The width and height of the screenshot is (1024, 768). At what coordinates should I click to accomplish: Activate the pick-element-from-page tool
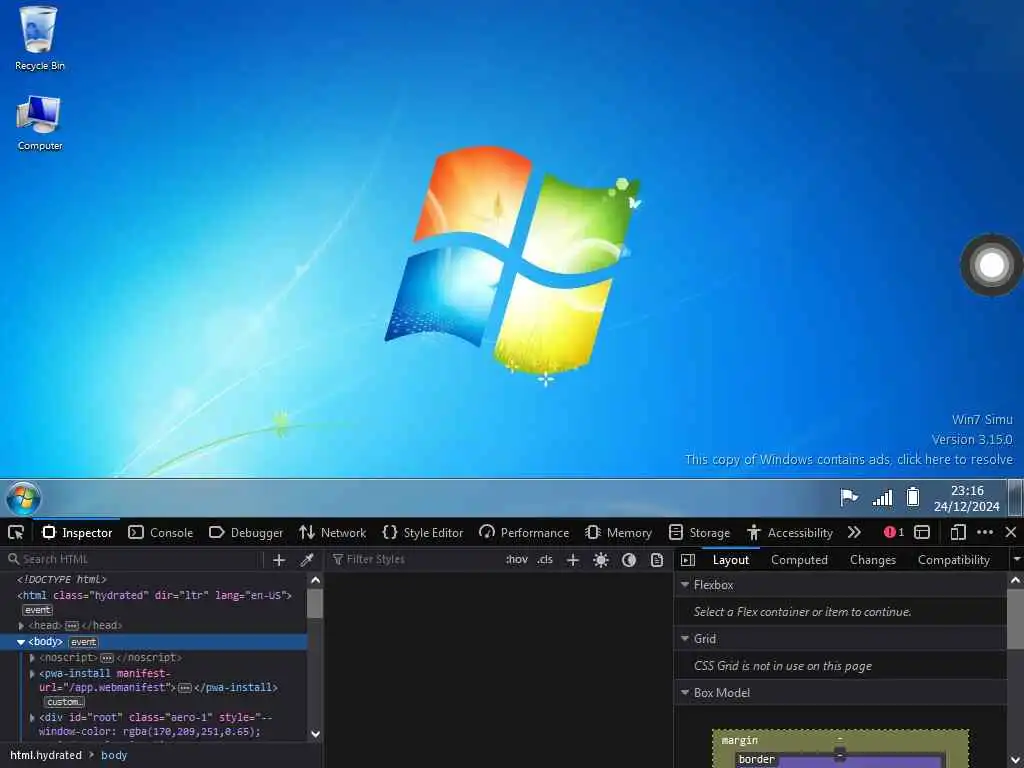pos(16,532)
